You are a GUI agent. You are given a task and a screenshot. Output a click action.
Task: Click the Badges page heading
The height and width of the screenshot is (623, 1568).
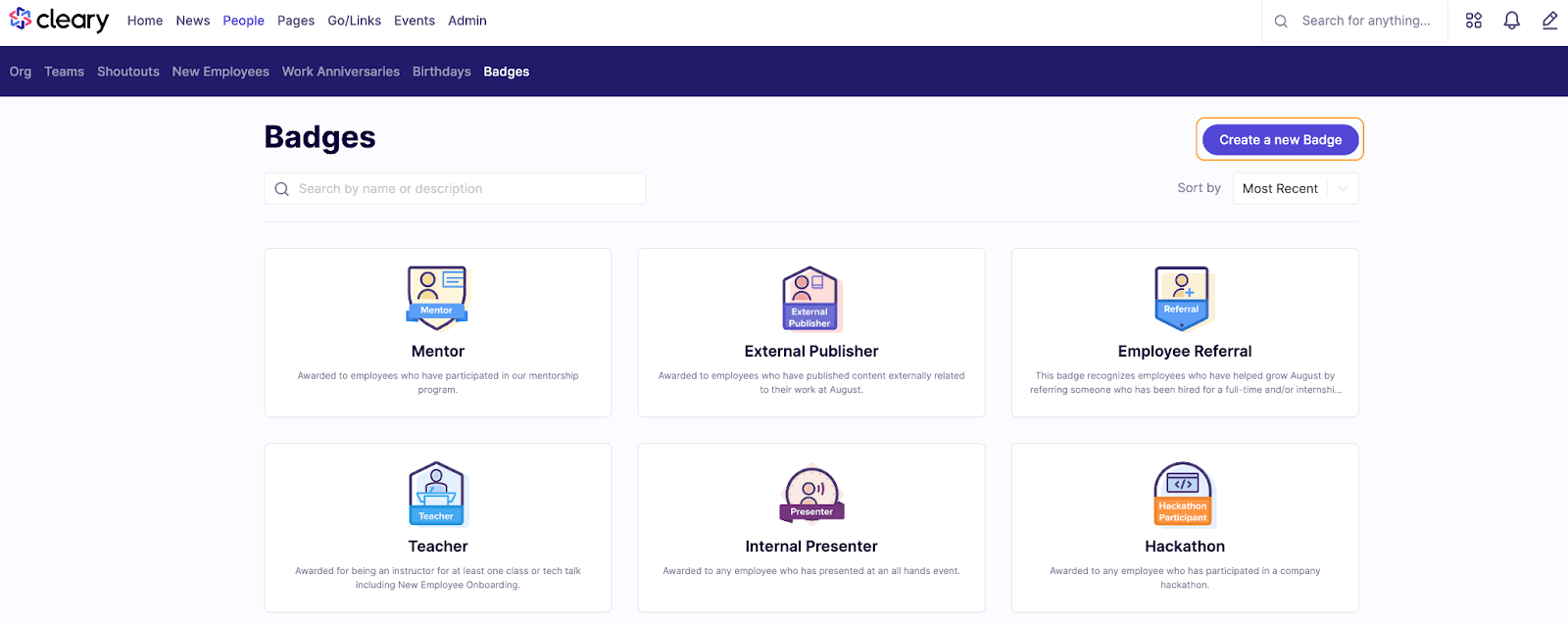(x=320, y=137)
